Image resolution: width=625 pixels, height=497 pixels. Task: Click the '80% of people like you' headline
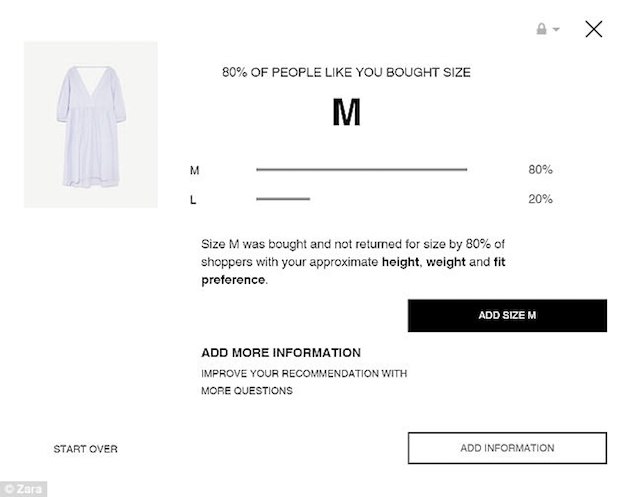(346, 72)
